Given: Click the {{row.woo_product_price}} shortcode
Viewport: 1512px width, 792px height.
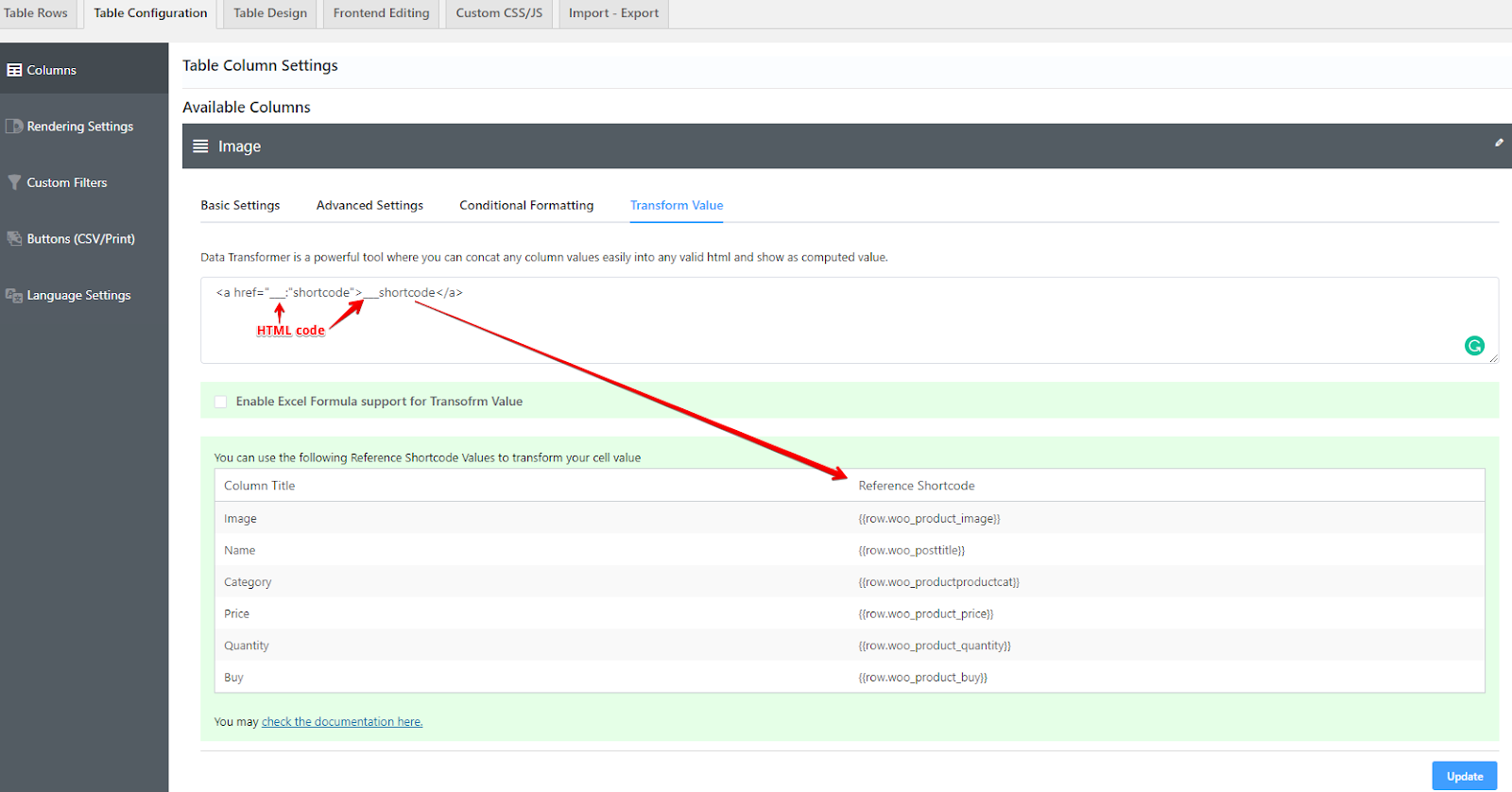Looking at the screenshot, I should point(926,614).
